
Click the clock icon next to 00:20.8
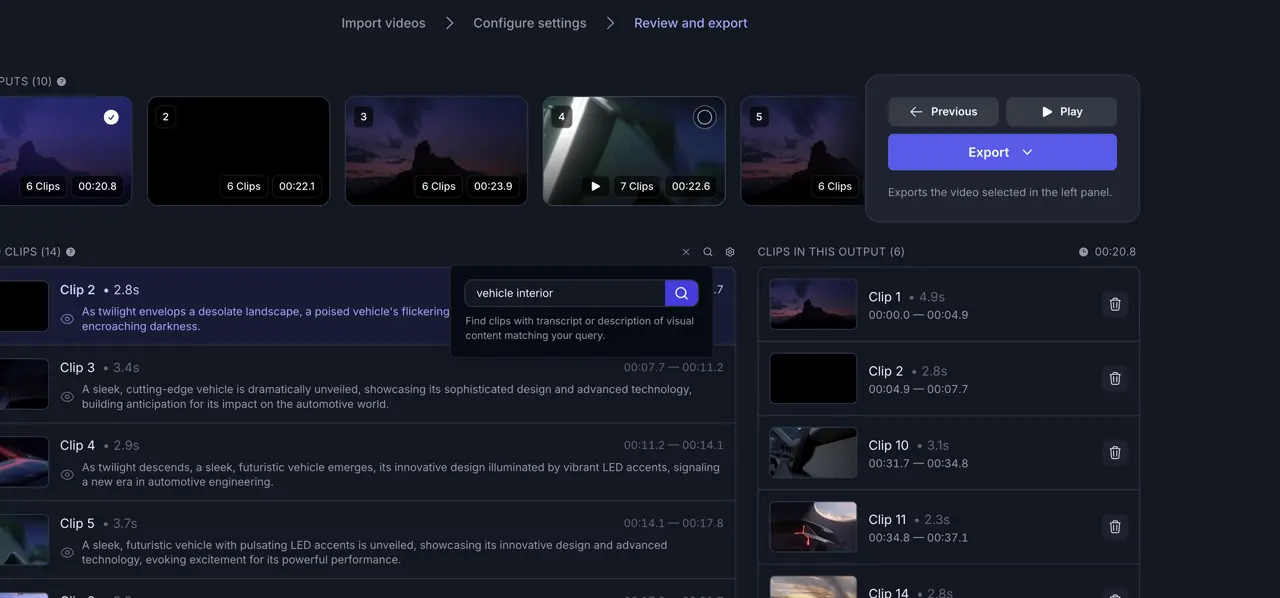tap(1083, 252)
